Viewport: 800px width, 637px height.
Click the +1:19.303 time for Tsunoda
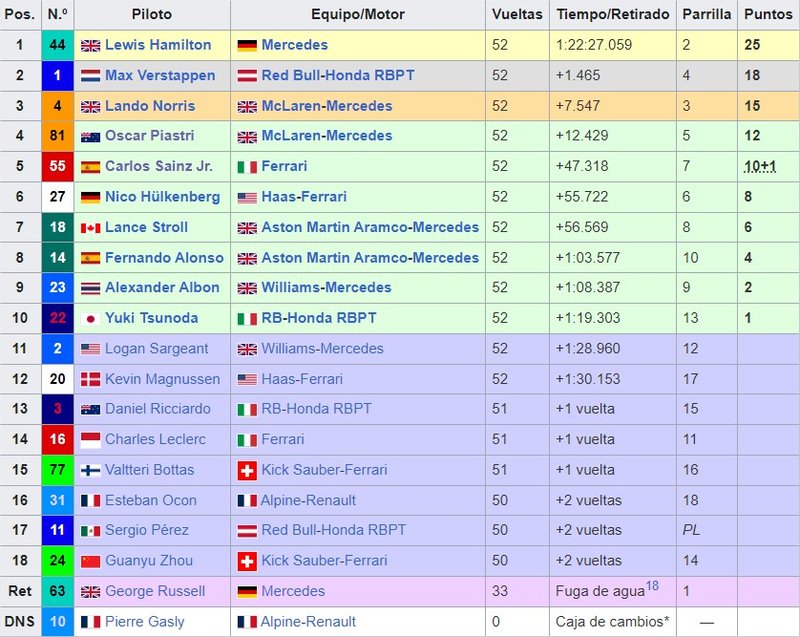(x=588, y=318)
